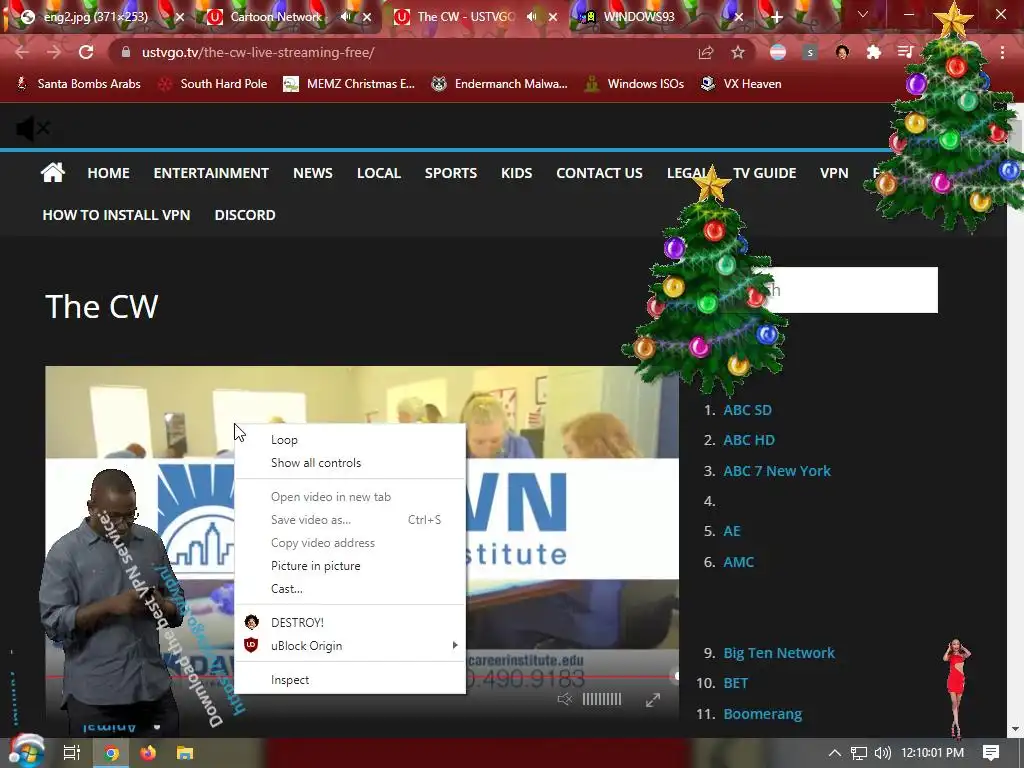This screenshot has width=1024, height=768.
Task: Open the Extensions puzzle icon
Action: click(x=874, y=52)
